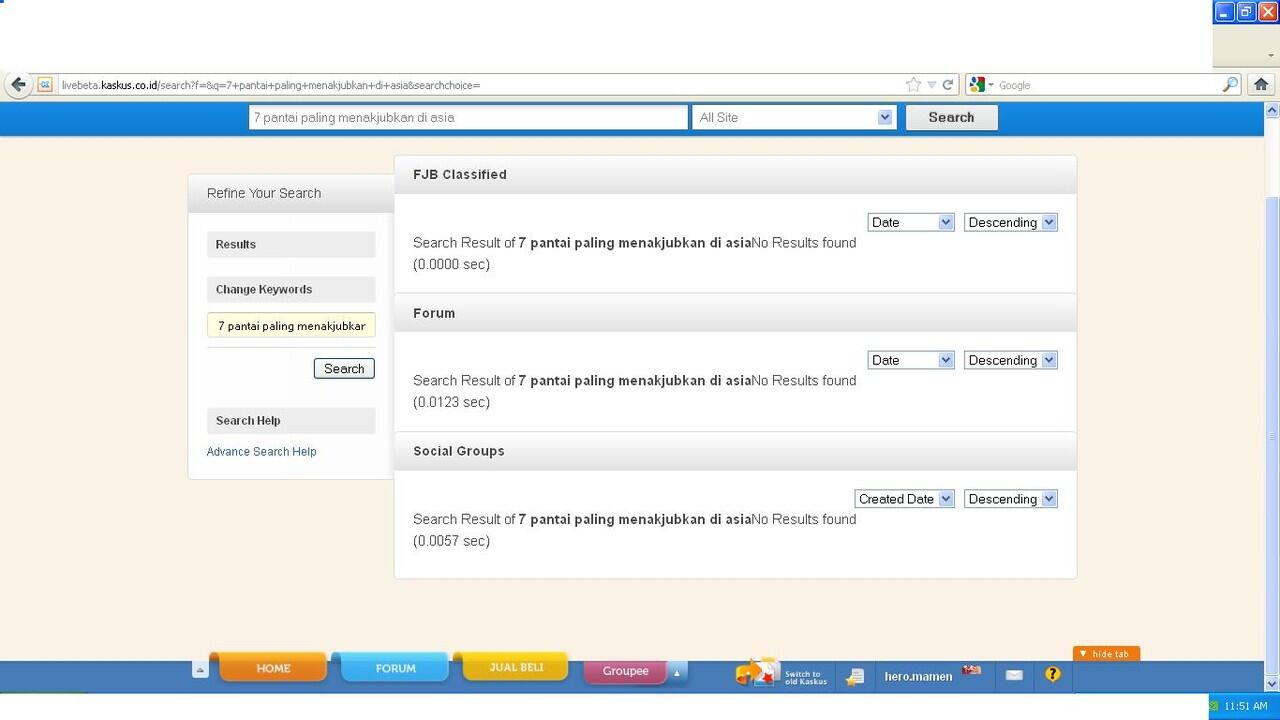
Task: Open the URL history dropdown arrow
Action: [931, 85]
